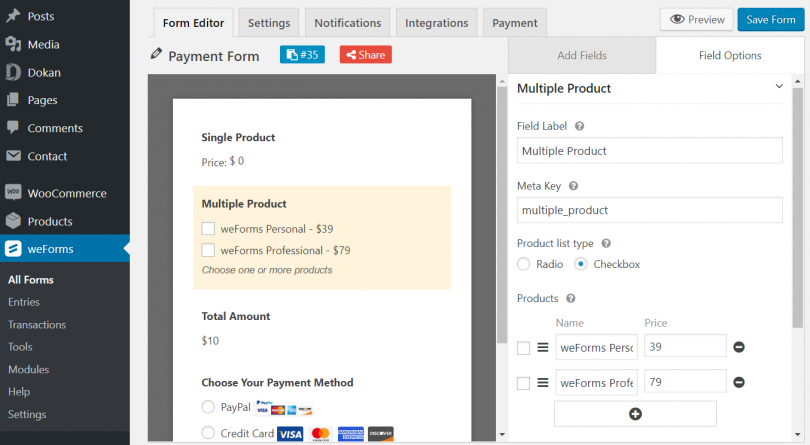Select Checkbox product list type

pyautogui.click(x=581, y=264)
